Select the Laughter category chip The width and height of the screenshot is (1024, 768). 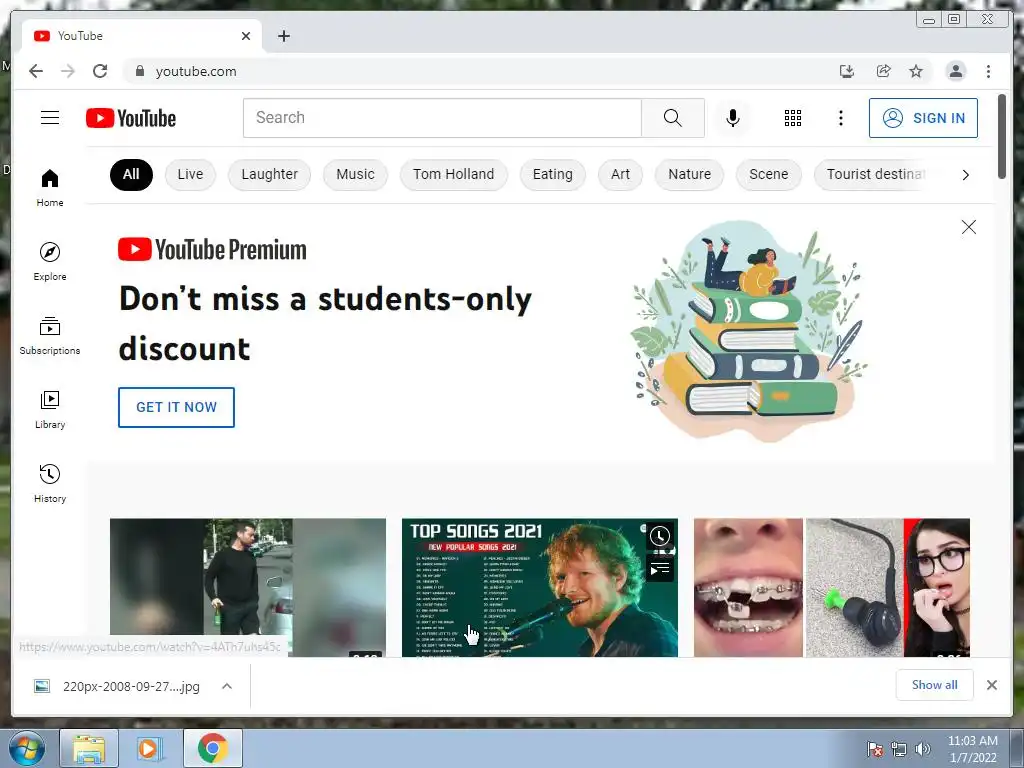click(270, 174)
